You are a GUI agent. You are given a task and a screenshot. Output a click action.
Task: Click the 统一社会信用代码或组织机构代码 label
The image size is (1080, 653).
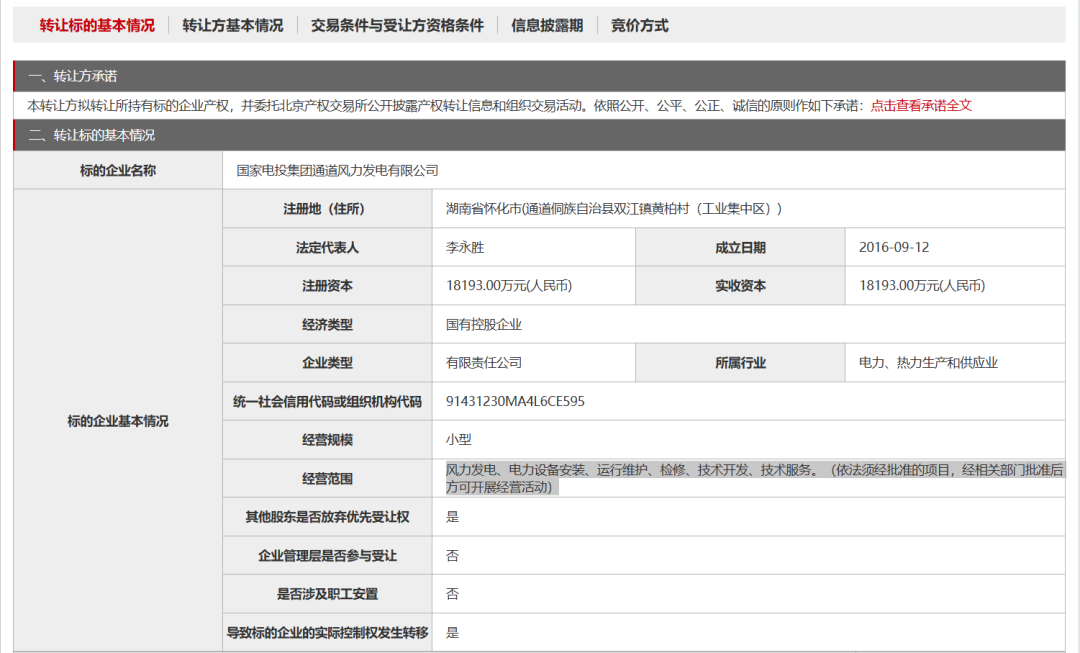[327, 401]
